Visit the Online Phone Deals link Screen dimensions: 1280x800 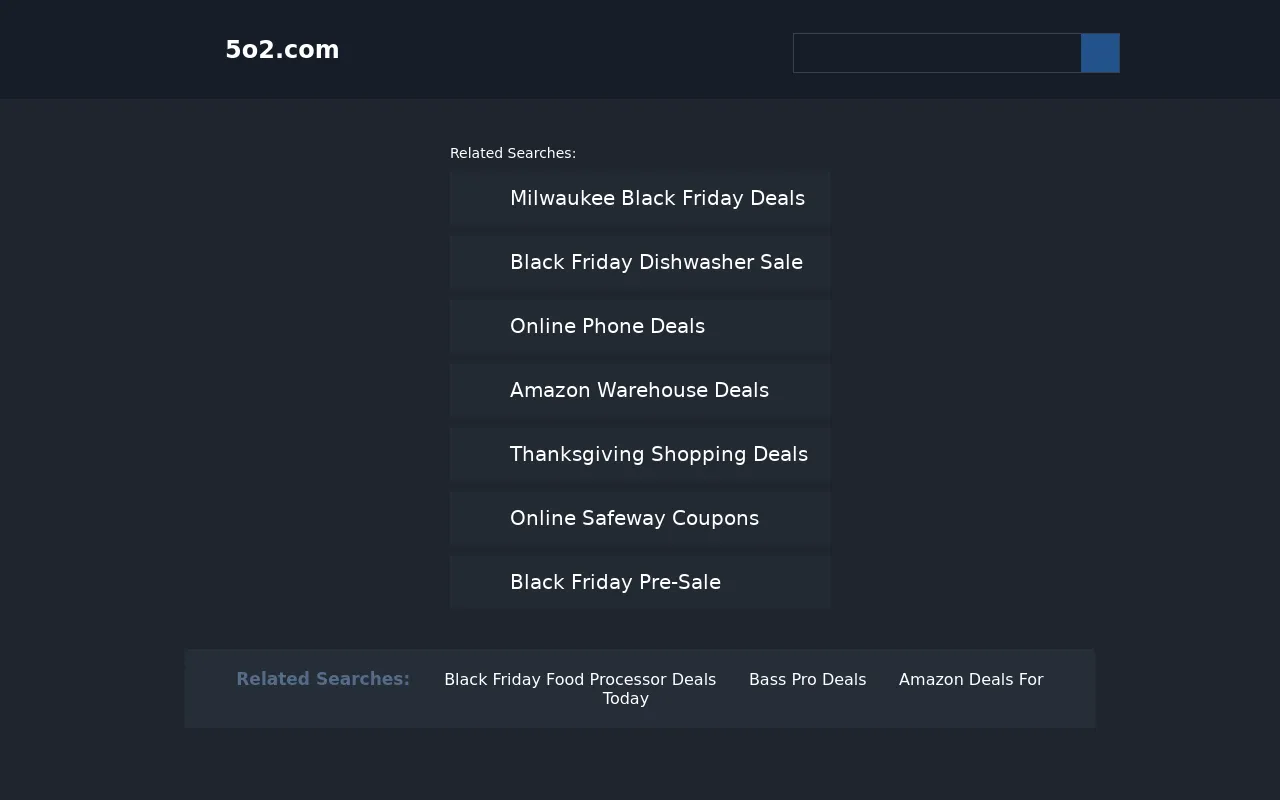point(640,326)
